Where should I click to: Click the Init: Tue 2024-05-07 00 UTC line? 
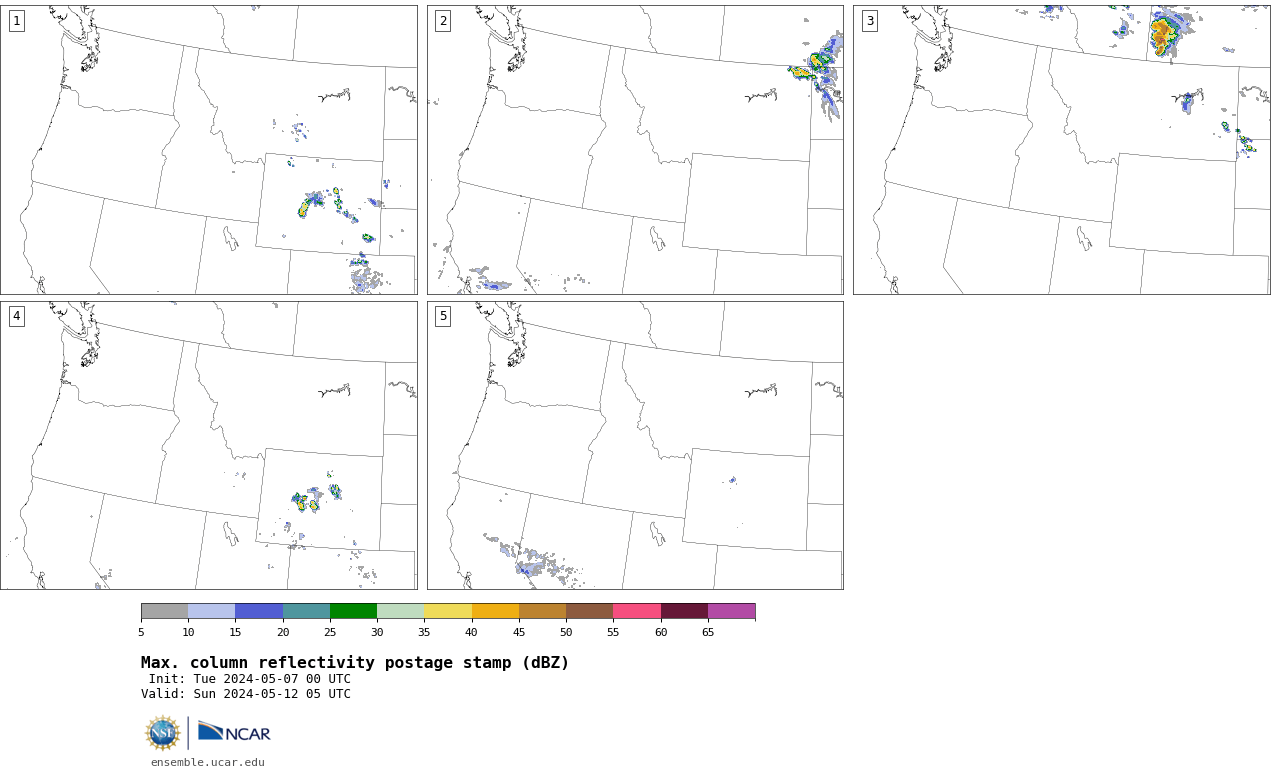(x=249, y=679)
